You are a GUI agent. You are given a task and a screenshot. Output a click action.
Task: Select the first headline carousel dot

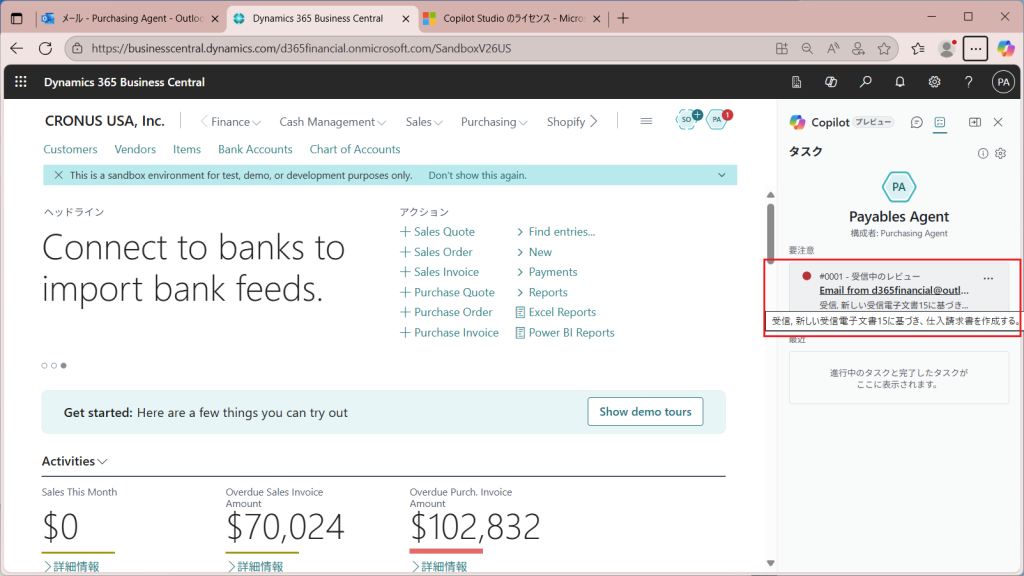point(44,366)
